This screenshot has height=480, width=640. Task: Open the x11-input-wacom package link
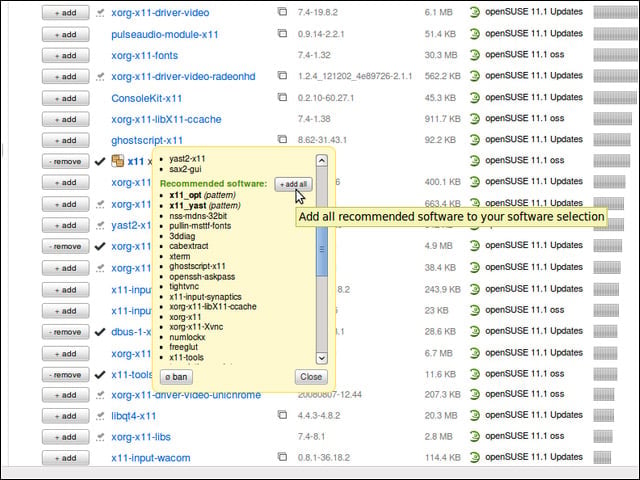(151, 458)
